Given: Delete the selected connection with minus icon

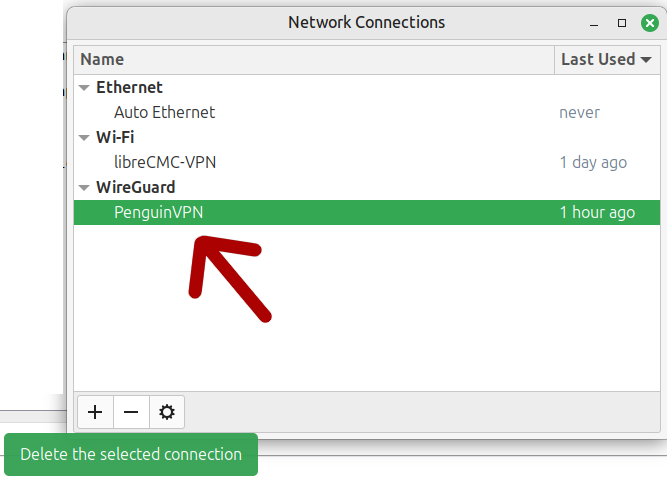Looking at the screenshot, I should click(x=131, y=412).
